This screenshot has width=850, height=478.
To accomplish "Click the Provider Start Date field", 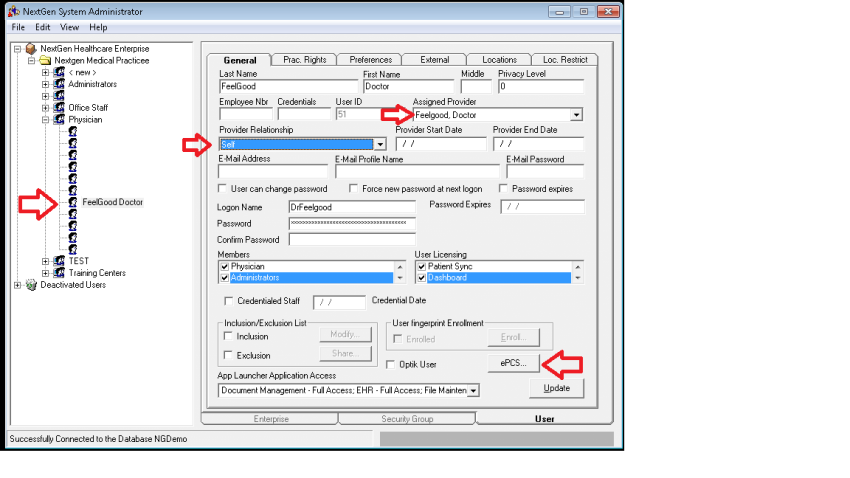I will point(441,144).
